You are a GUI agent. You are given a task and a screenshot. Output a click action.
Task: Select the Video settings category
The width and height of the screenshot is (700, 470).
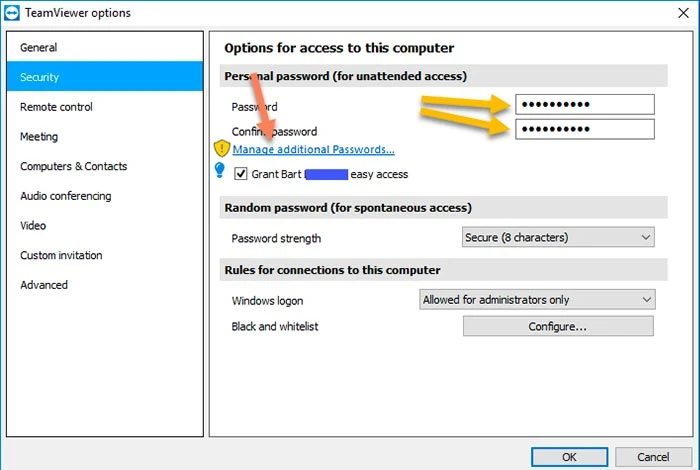(x=33, y=225)
